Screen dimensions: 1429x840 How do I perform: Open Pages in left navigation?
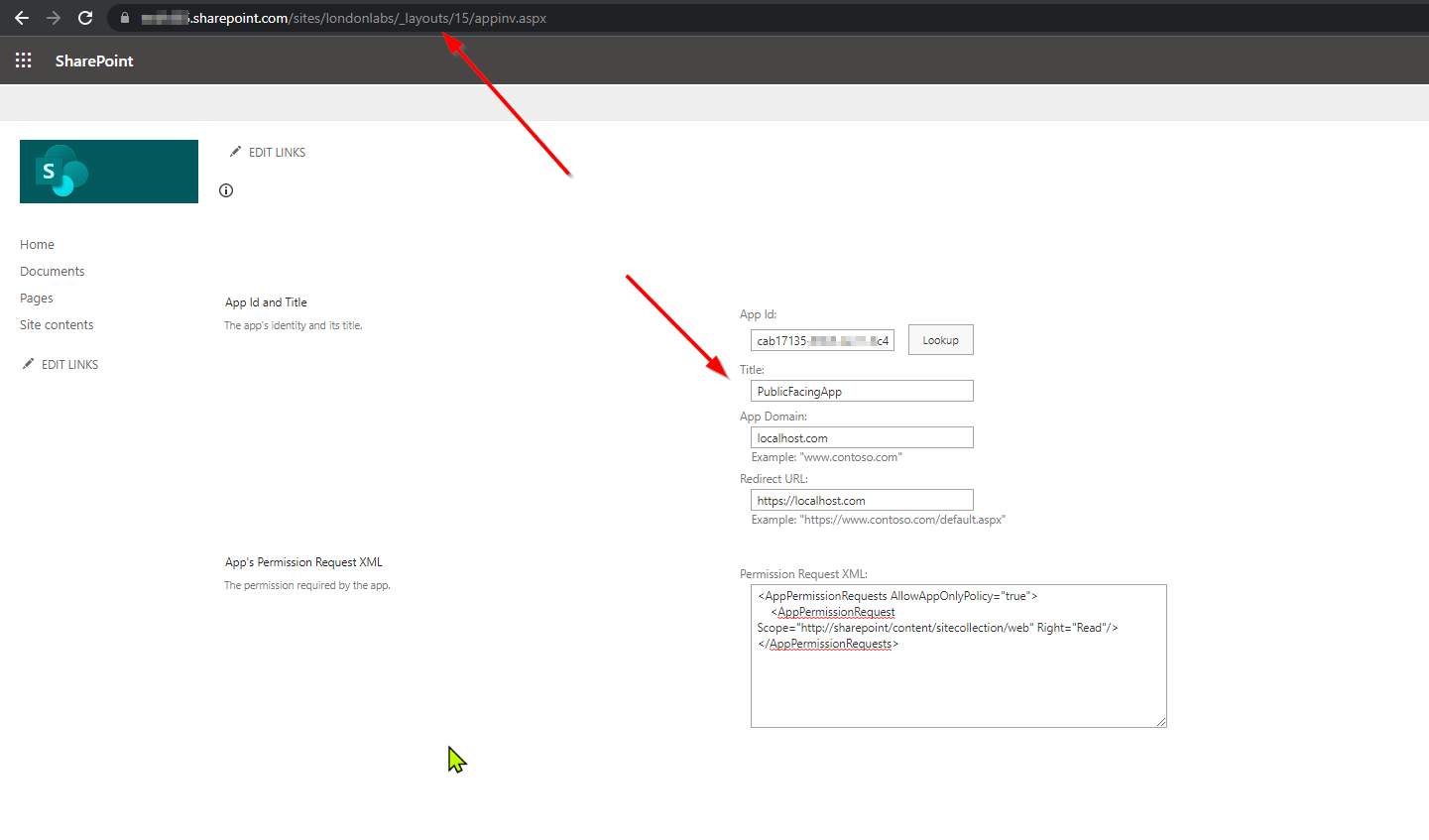click(x=37, y=299)
